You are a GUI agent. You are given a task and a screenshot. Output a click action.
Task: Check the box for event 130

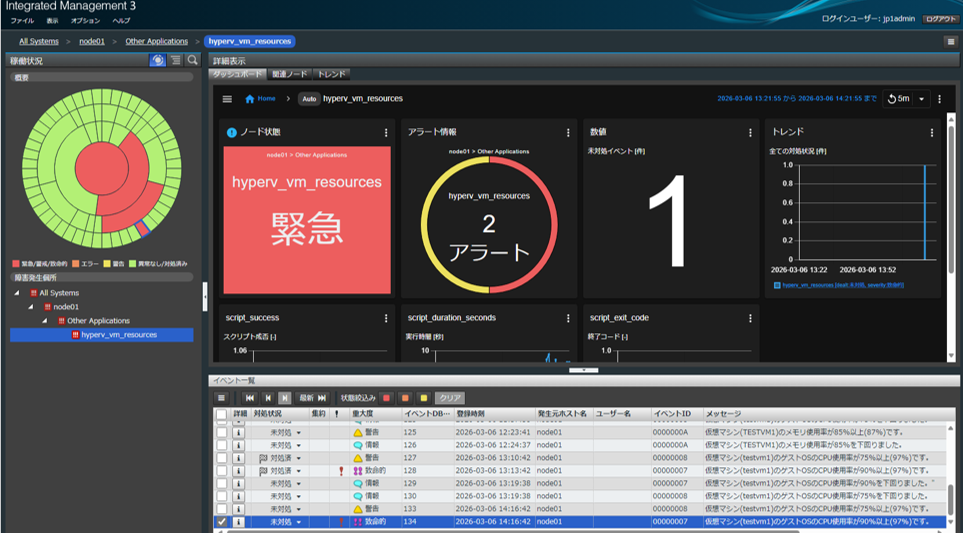point(222,496)
